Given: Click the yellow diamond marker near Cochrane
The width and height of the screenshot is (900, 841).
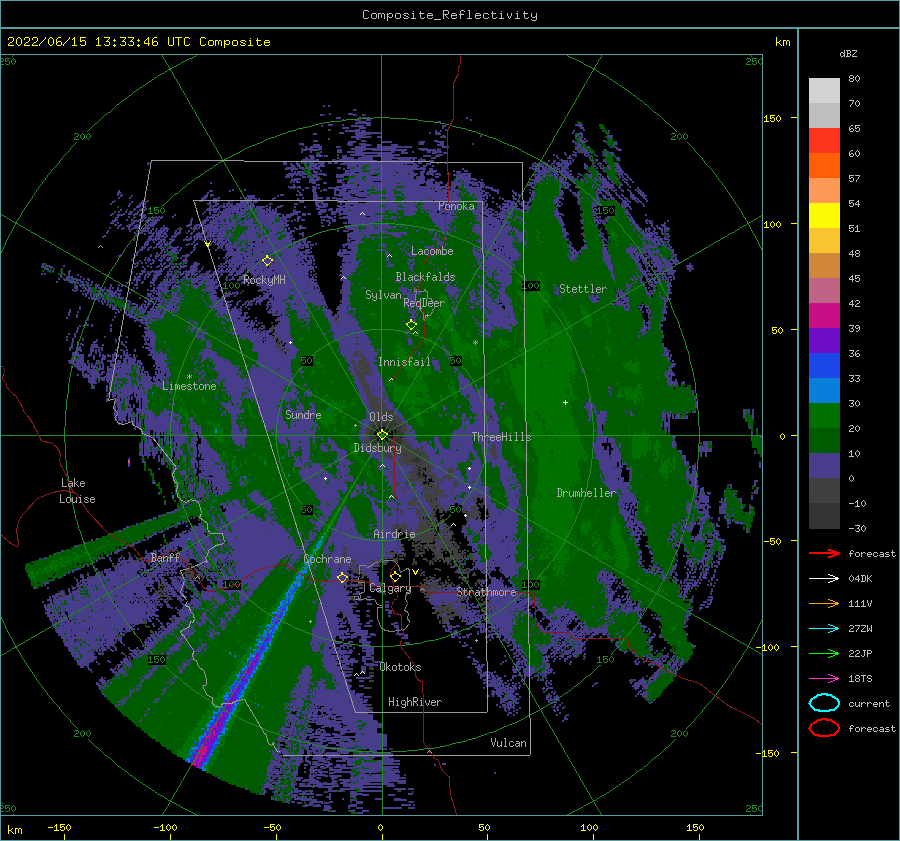Looking at the screenshot, I should (342, 577).
